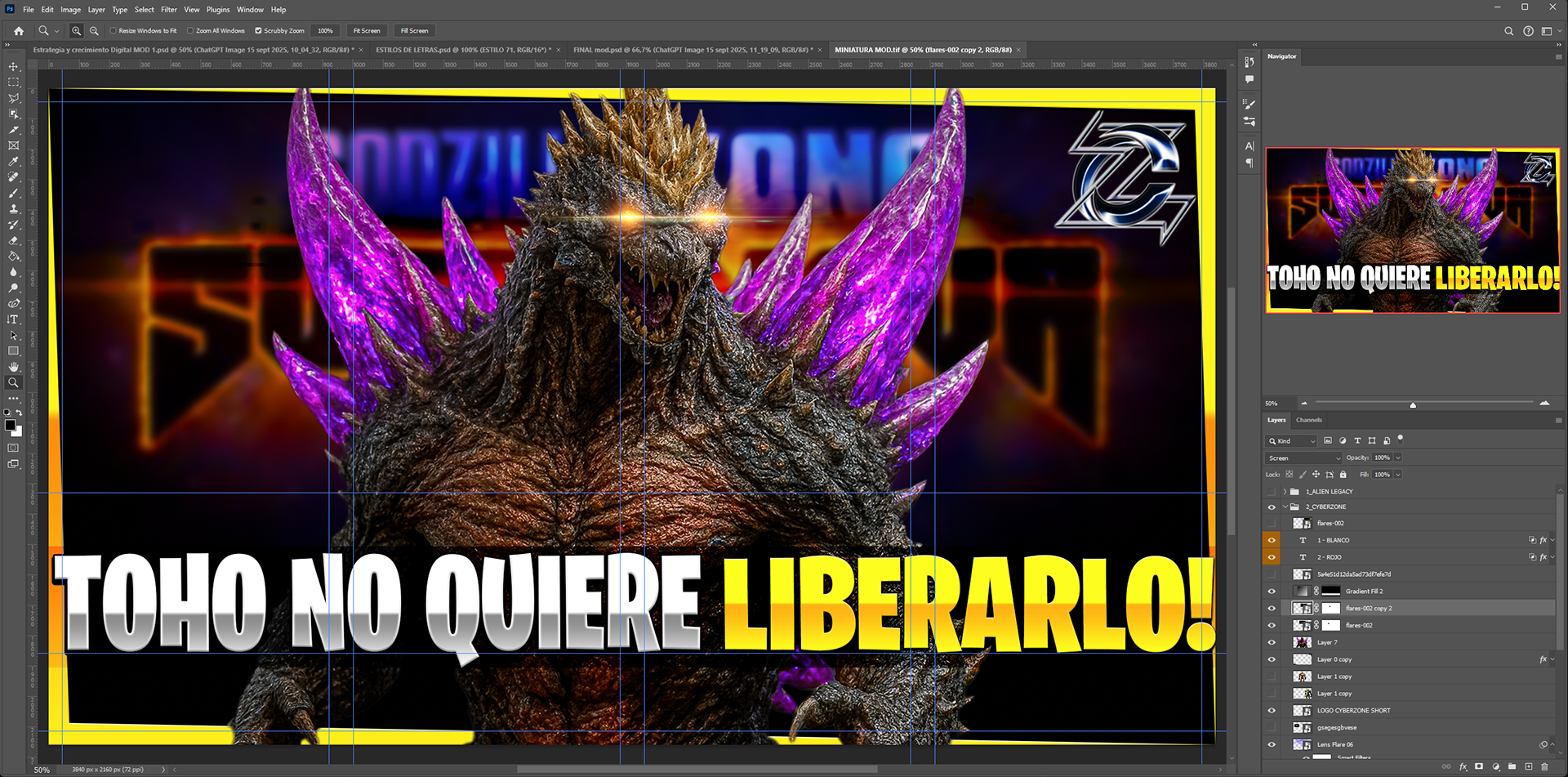1568x777 pixels.
Task: Click the Quick Mask mode icon
Action: [13, 448]
